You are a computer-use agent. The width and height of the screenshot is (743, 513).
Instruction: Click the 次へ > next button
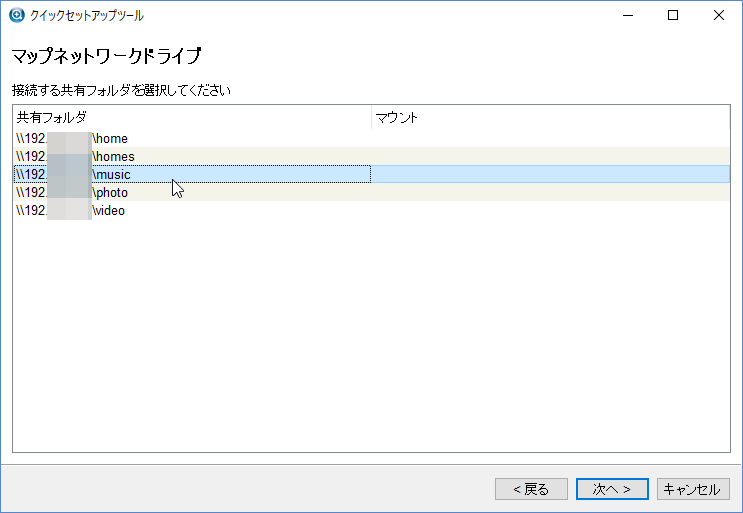pyautogui.click(x=612, y=489)
